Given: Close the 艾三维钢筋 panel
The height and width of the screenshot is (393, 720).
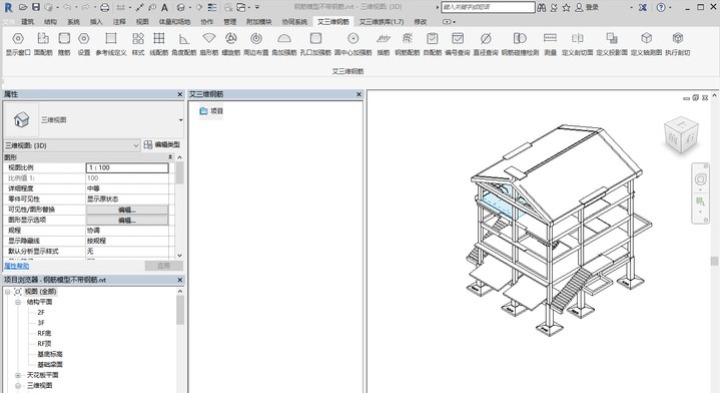Looking at the screenshot, I should pyautogui.click(x=359, y=94).
